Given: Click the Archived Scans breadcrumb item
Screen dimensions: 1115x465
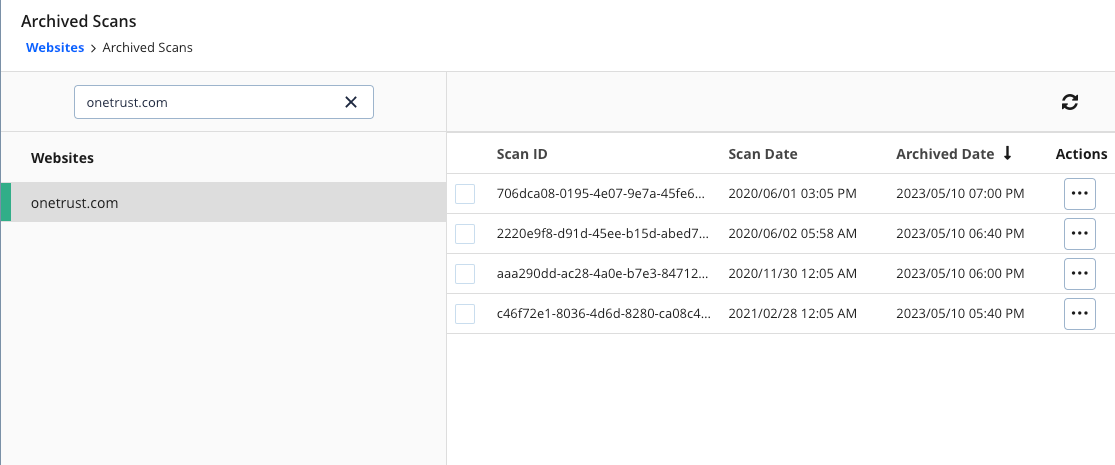Looking at the screenshot, I should (x=147, y=47).
